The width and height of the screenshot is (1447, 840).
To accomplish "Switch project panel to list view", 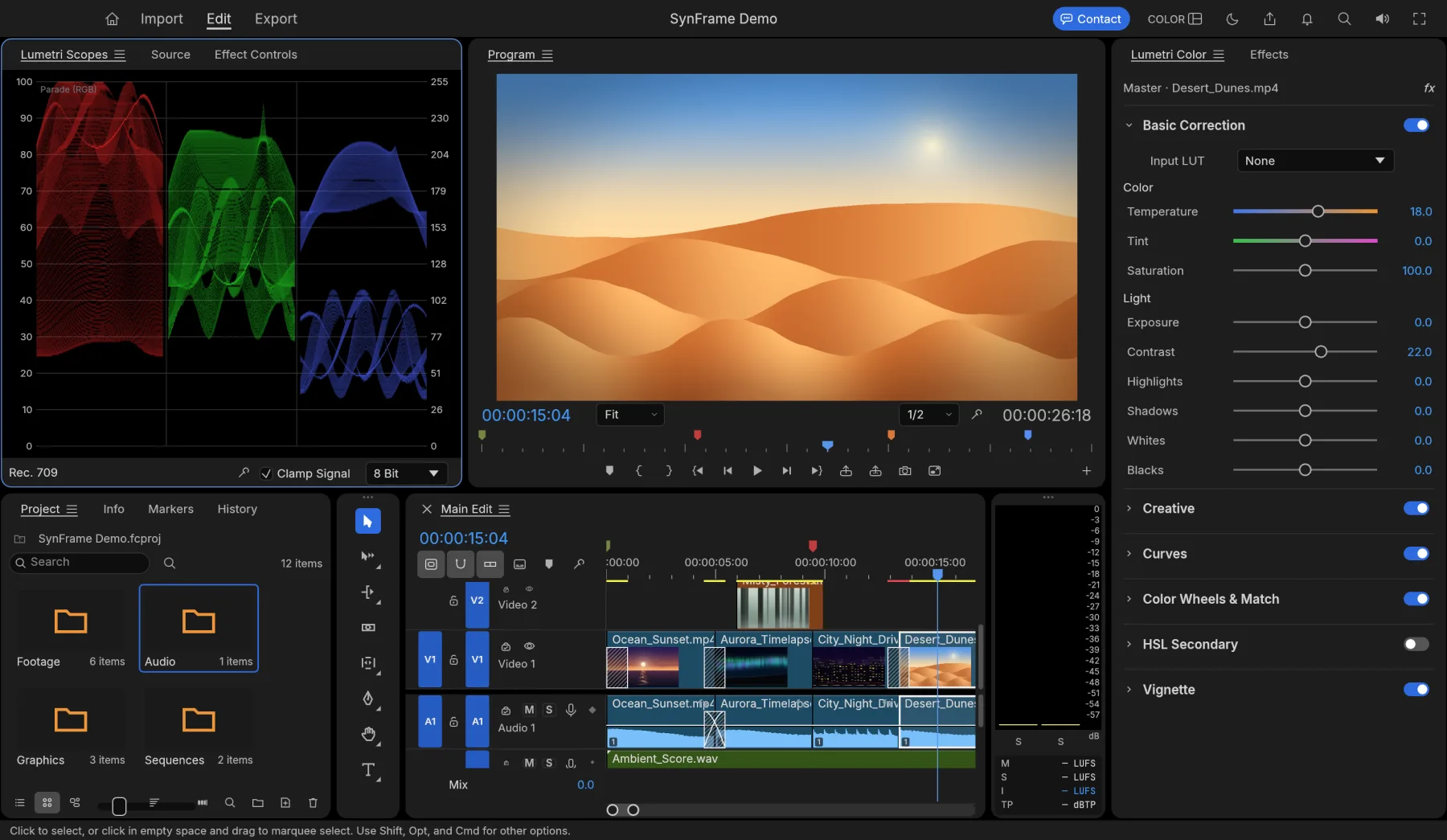I will coord(20,802).
